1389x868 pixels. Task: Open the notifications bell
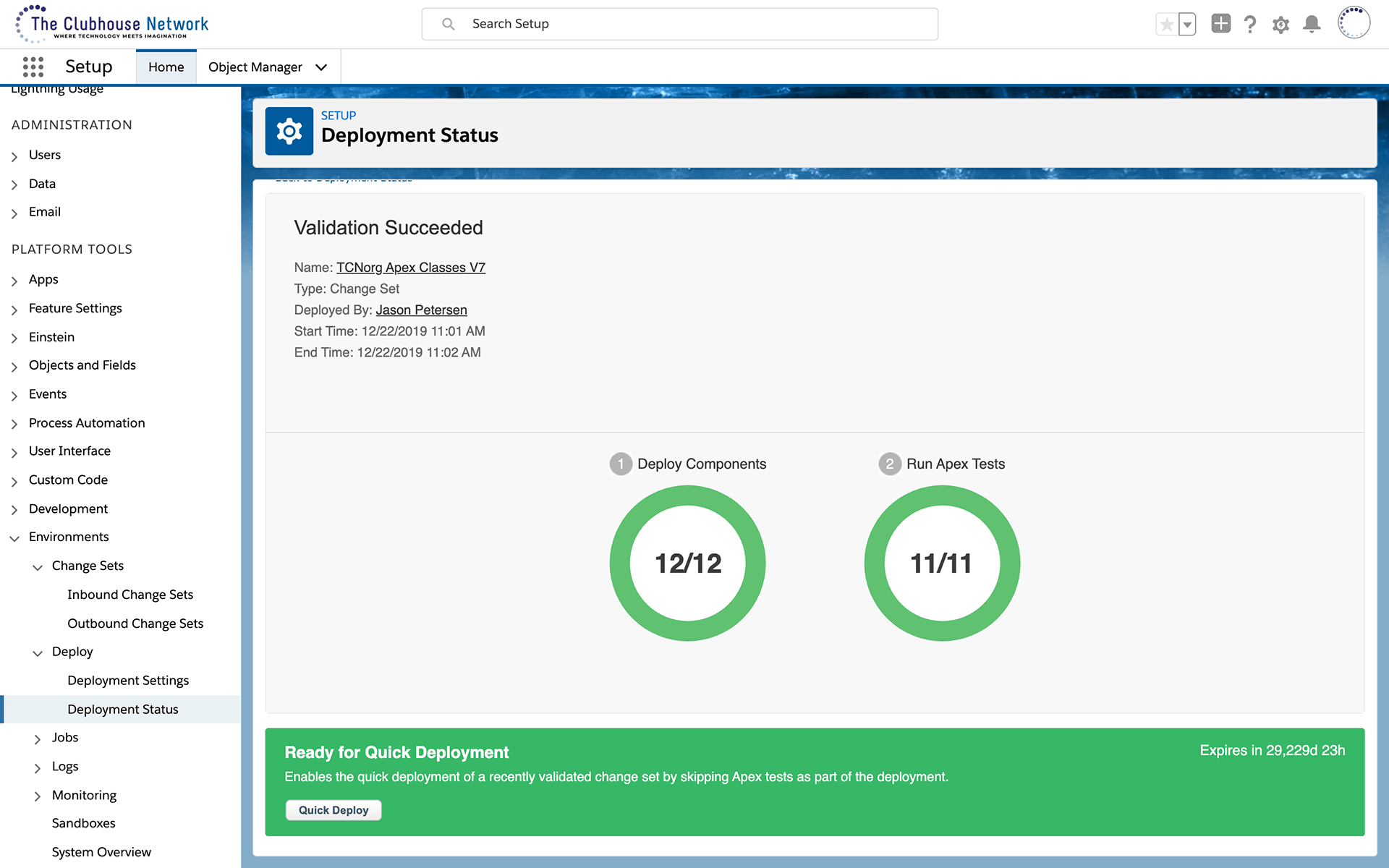(x=1312, y=24)
